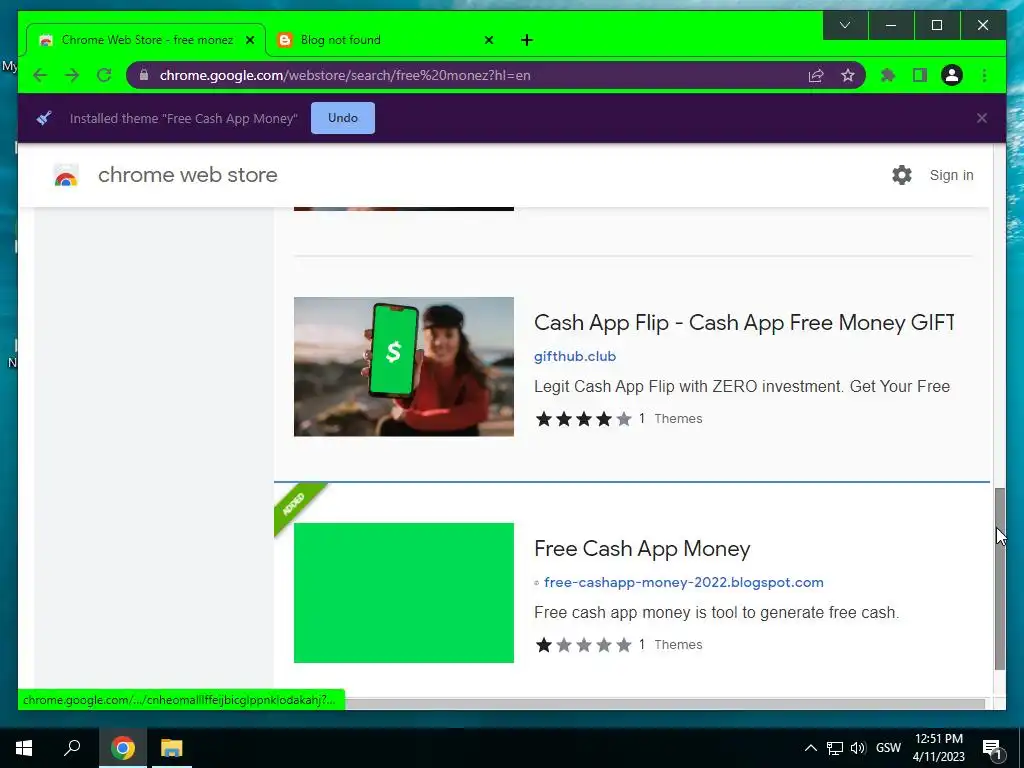This screenshot has height=768, width=1024.
Task: Open Windows taskbar search
Action: click(72, 748)
